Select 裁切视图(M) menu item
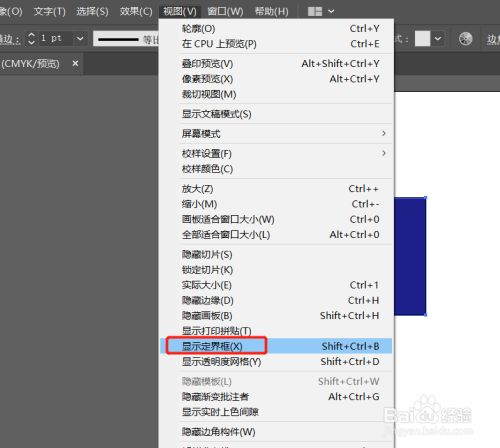 pos(276,94)
